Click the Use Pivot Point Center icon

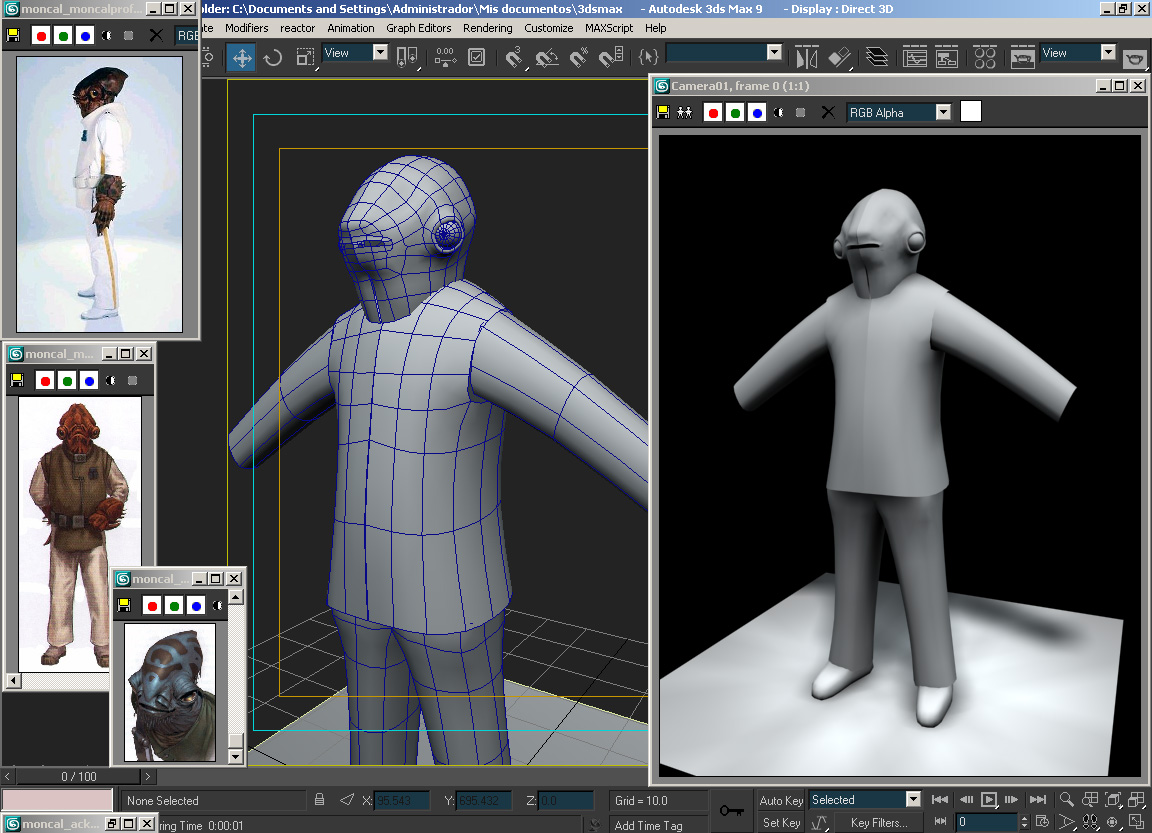[406, 57]
